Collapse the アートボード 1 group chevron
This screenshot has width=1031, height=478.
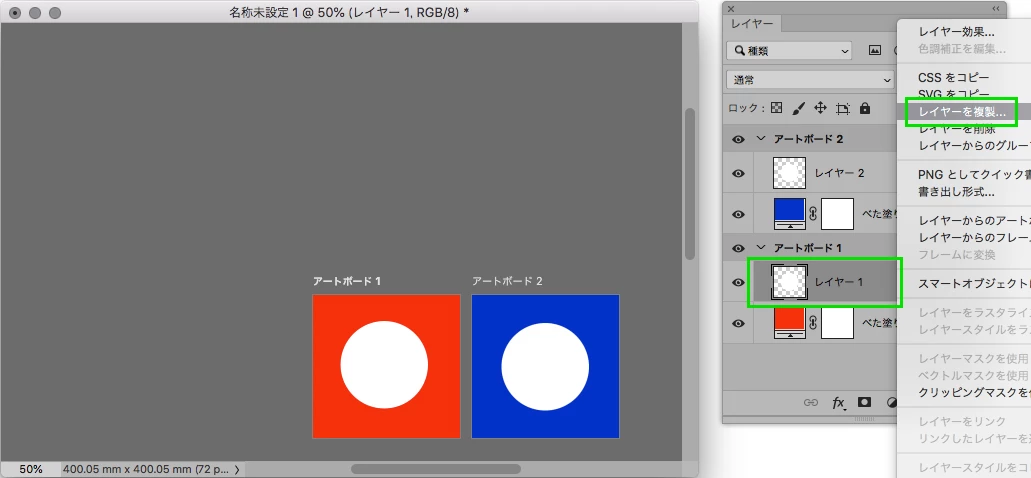(761, 247)
